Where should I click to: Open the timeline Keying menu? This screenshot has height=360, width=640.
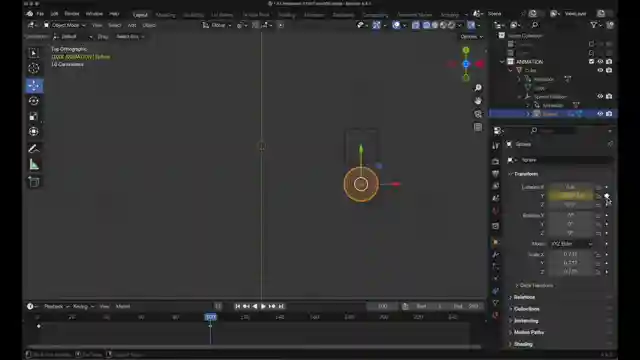(x=83, y=306)
